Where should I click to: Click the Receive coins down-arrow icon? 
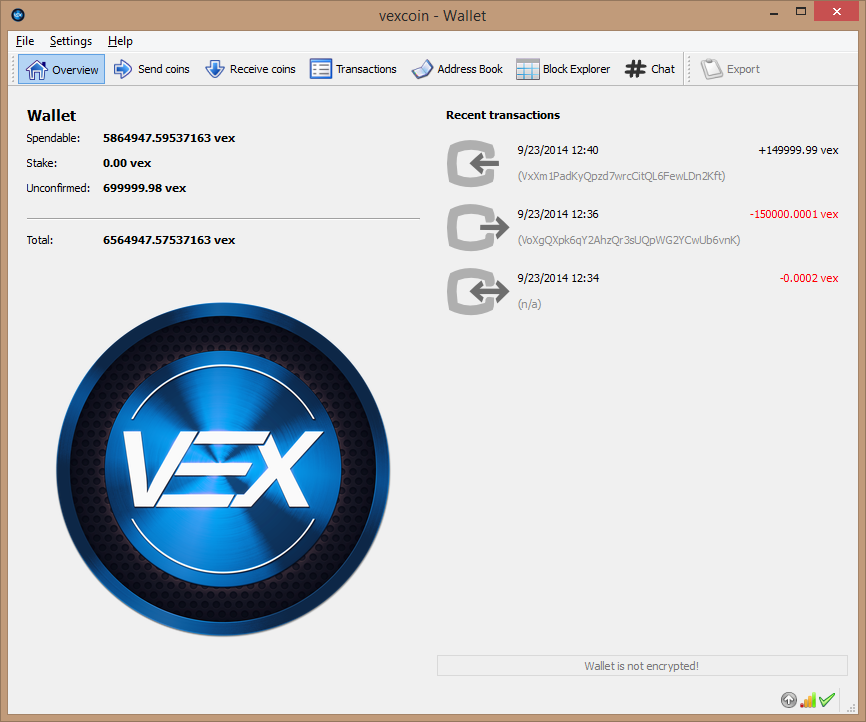click(x=215, y=69)
